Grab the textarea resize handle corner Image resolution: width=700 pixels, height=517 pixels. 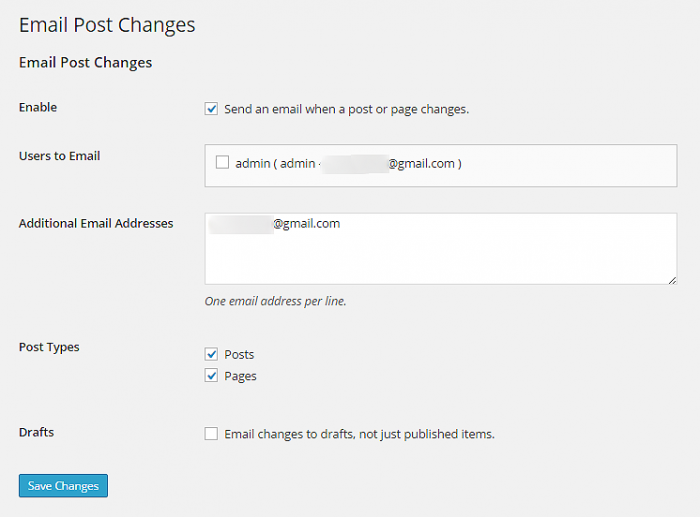pyautogui.click(x=672, y=280)
